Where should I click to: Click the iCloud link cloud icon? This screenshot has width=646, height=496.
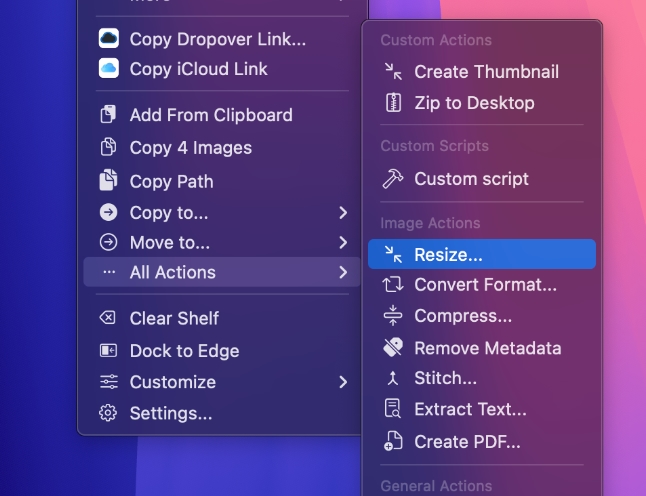[x=109, y=68]
